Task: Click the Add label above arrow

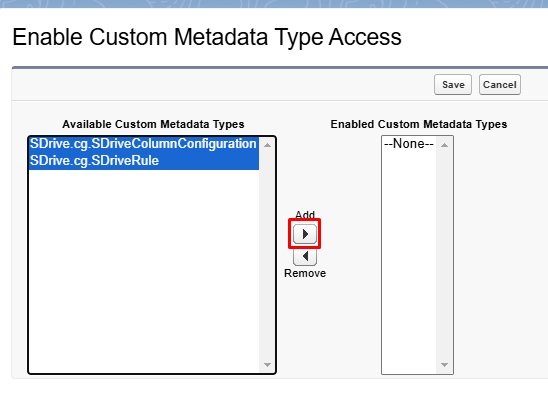Action: coord(305,214)
